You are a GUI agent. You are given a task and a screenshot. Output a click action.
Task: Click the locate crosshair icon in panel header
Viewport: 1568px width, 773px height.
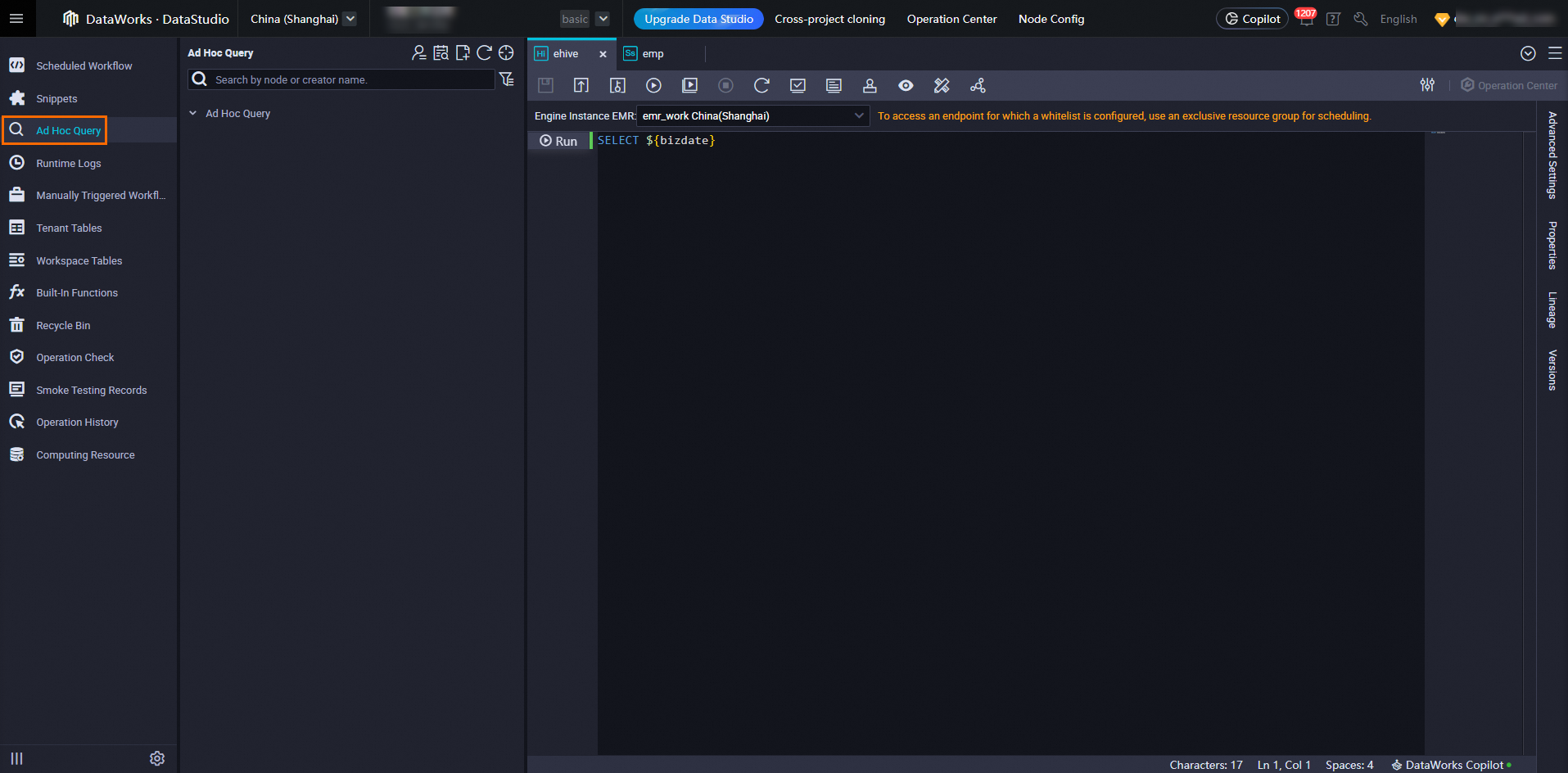[x=506, y=53]
